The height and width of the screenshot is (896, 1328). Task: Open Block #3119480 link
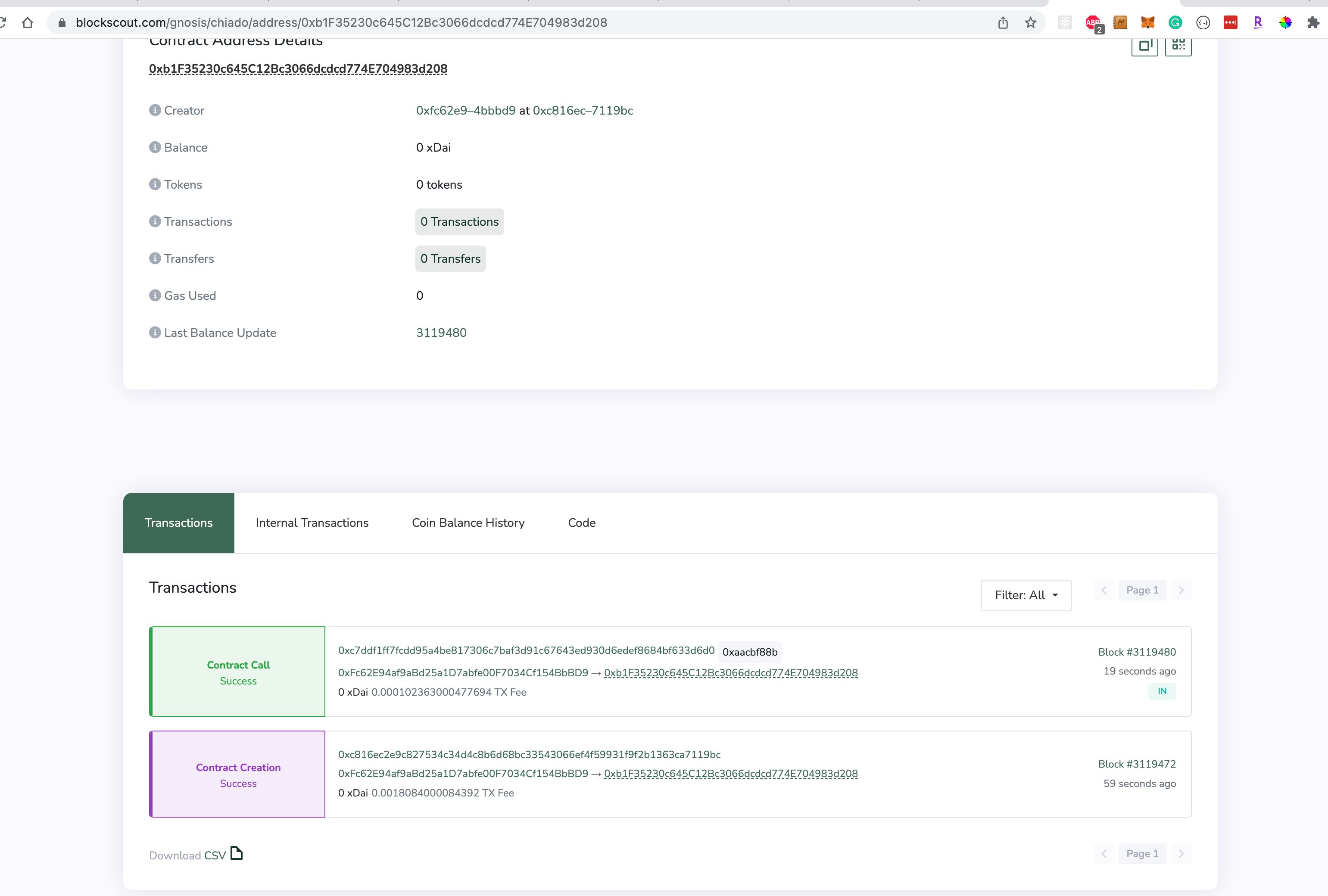1137,652
